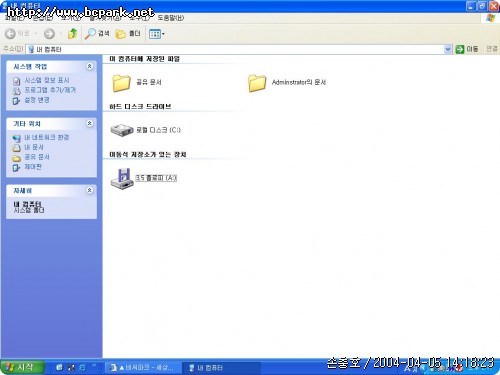Open the Search (검색) pane

(x=97, y=33)
